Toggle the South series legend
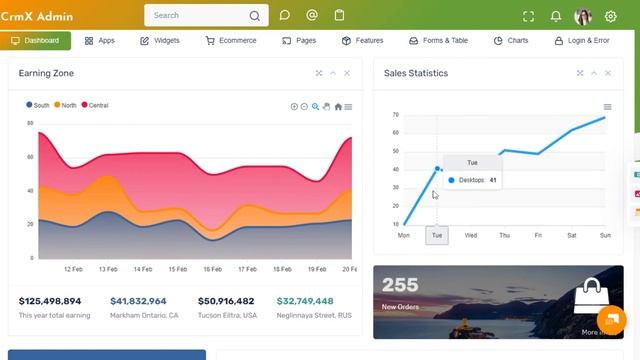This screenshot has width=640, height=360. [38, 105]
